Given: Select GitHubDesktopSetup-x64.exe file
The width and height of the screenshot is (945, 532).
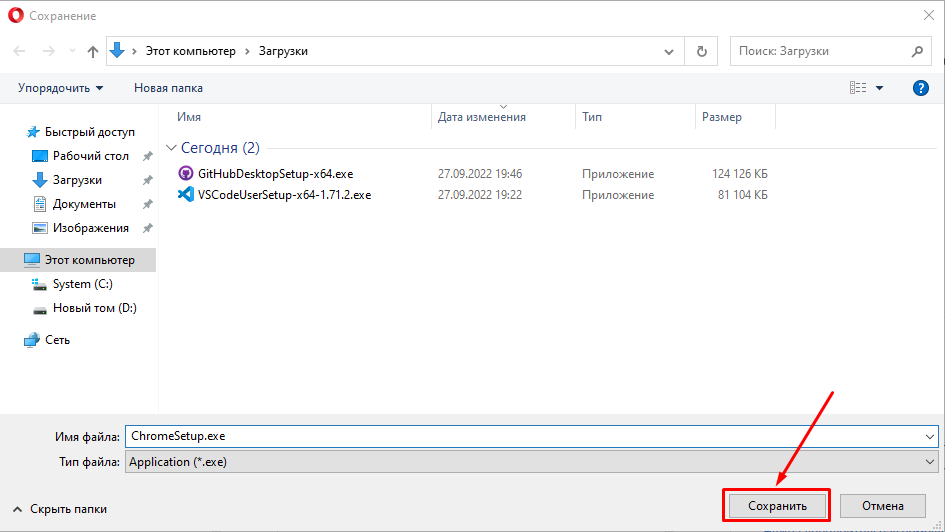Looking at the screenshot, I should (x=275, y=174).
